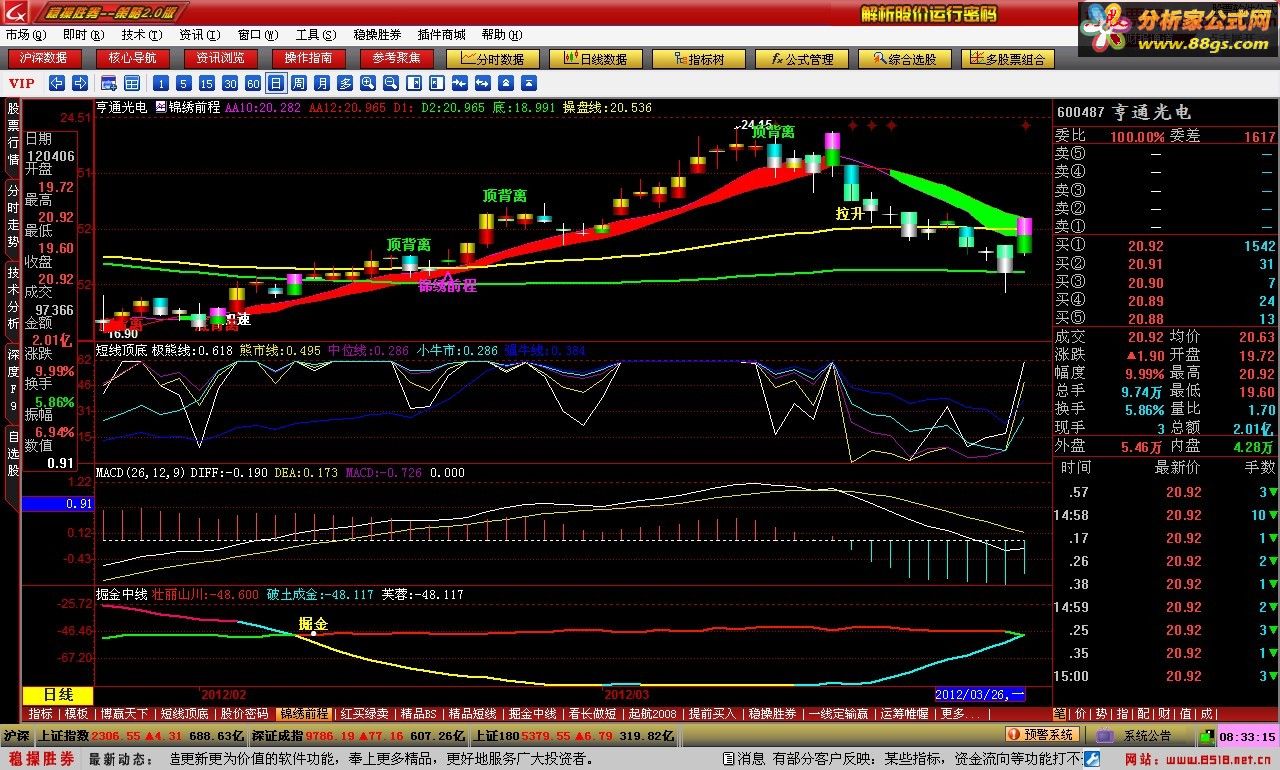Click the grid table view icon
This screenshot has height=770, width=1280.
(x=132, y=83)
